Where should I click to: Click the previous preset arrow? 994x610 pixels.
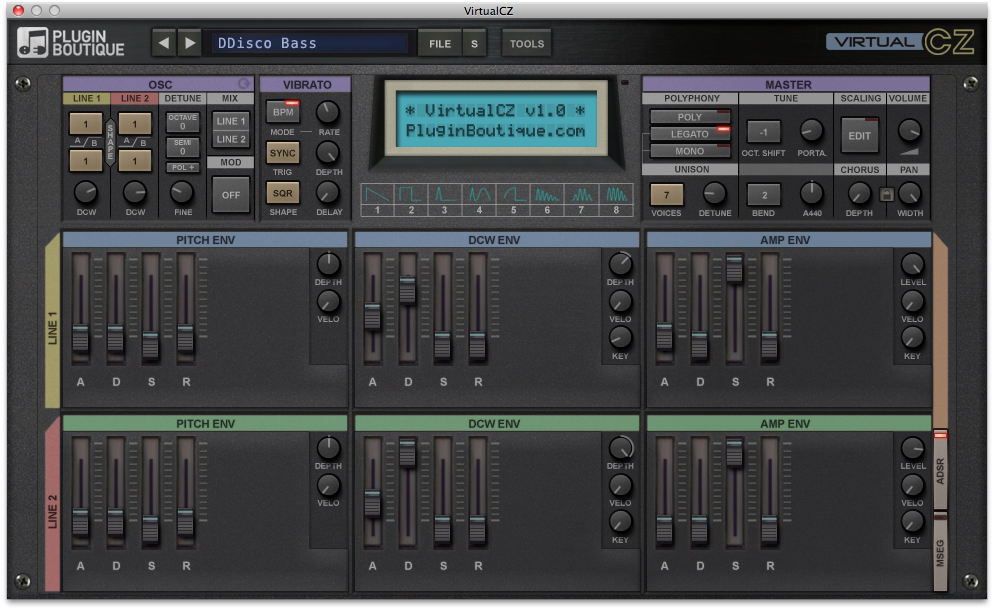(164, 43)
